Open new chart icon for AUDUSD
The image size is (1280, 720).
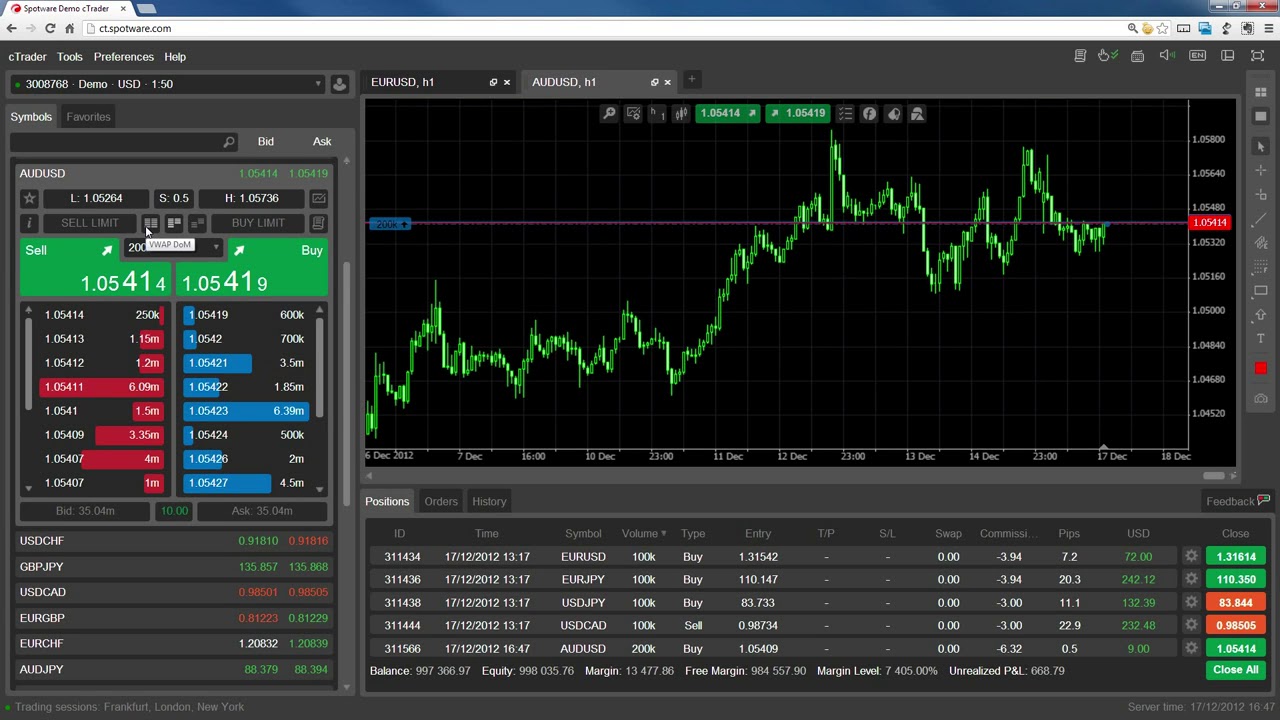pos(318,198)
